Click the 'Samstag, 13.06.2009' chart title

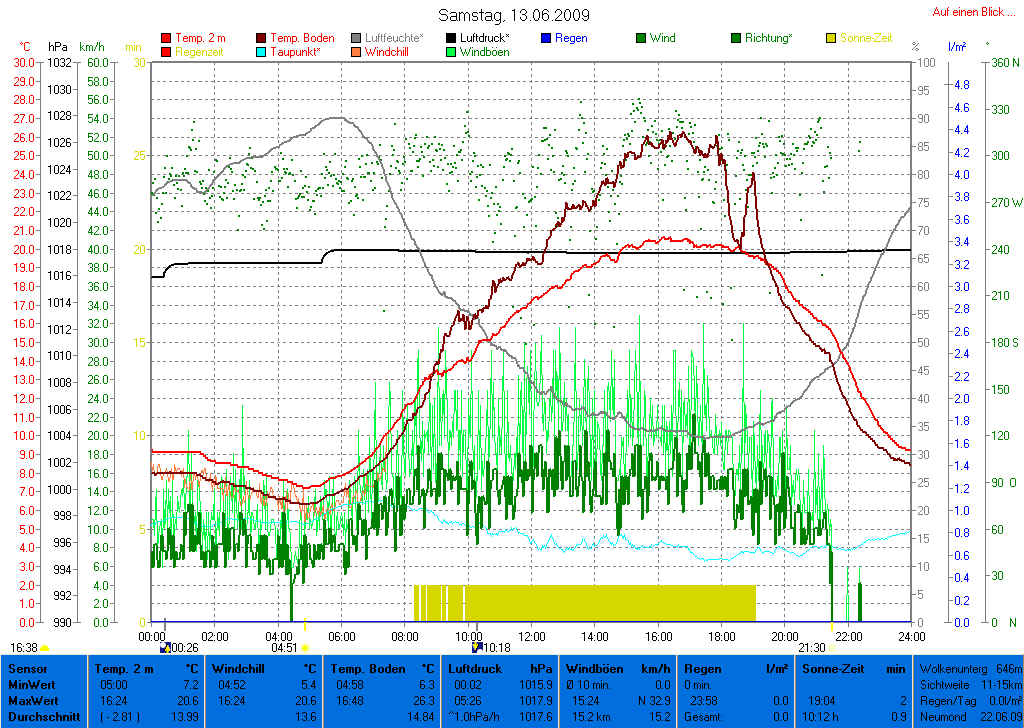pyautogui.click(x=514, y=15)
